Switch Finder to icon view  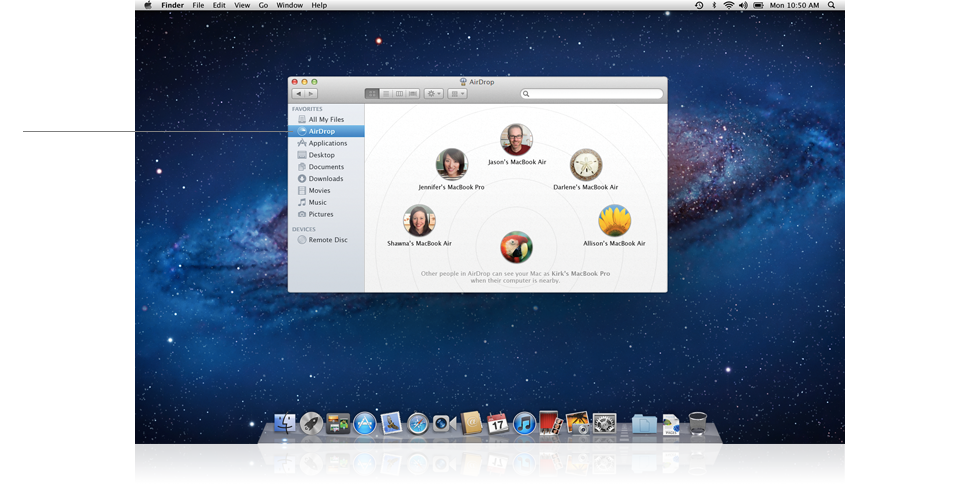[372, 94]
